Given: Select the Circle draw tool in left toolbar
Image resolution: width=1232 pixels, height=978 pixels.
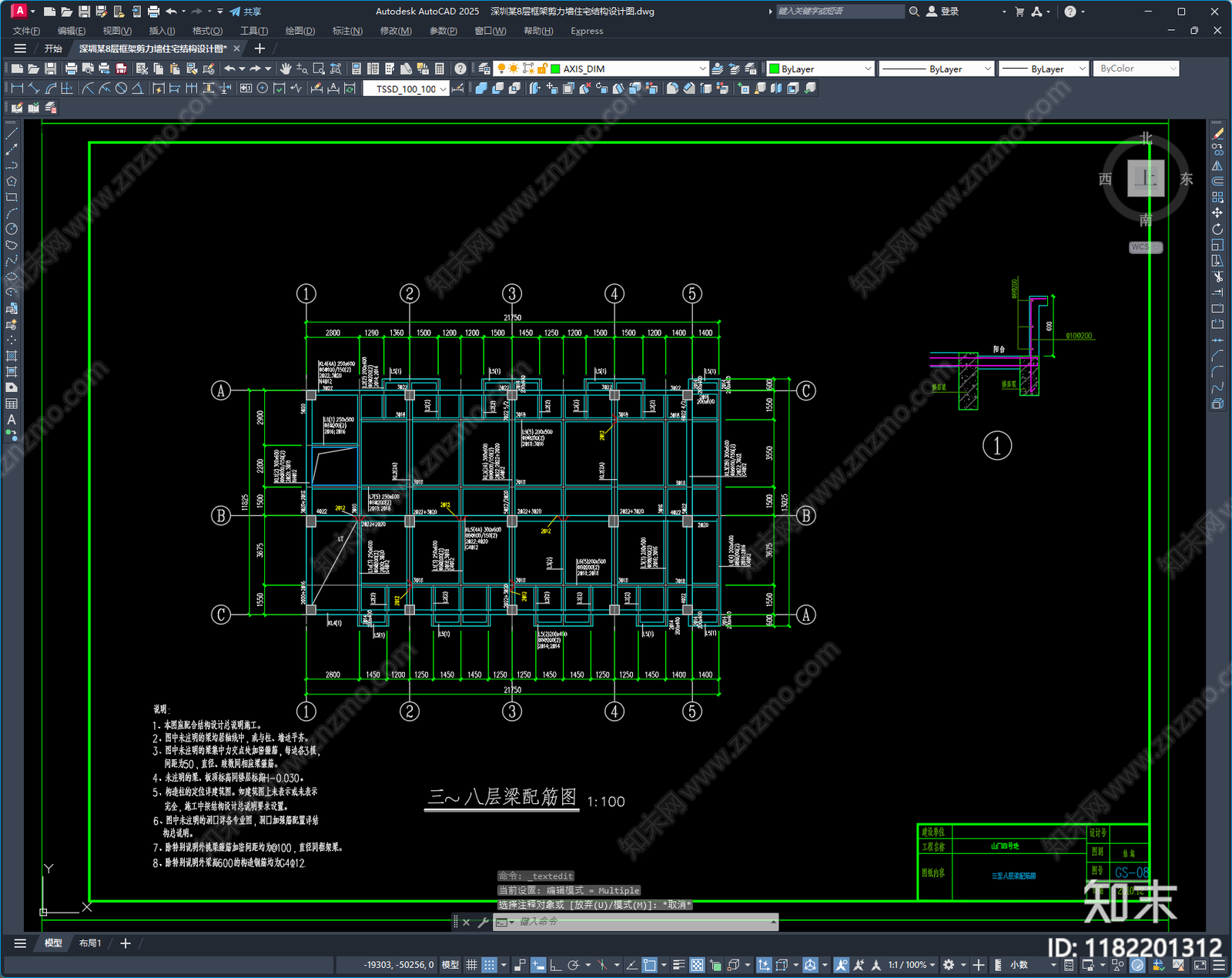Looking at the screenshot, I should pos(12,229).
